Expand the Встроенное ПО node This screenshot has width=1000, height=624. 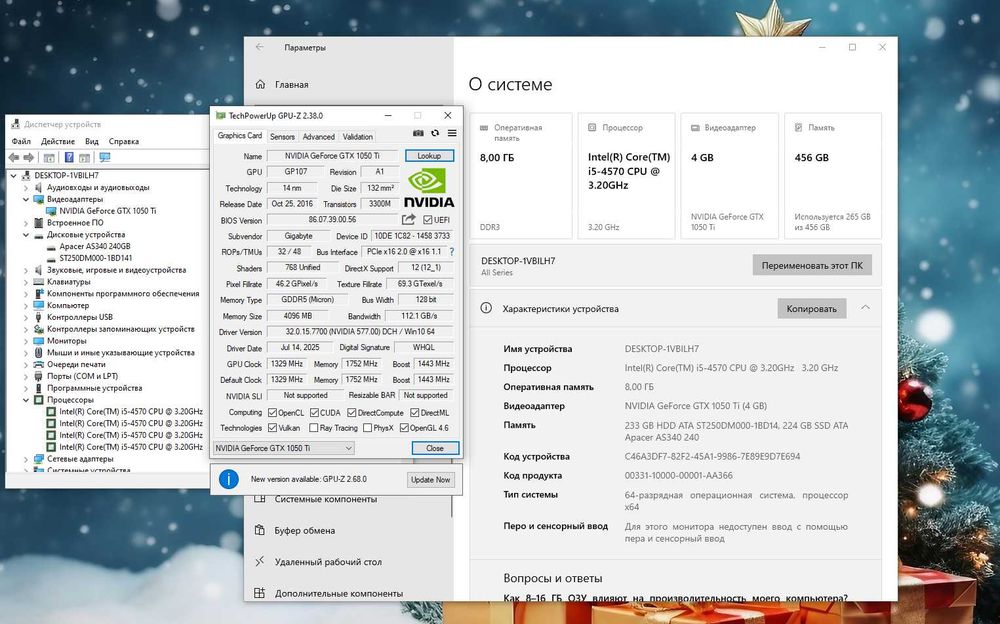coord(26,223)
